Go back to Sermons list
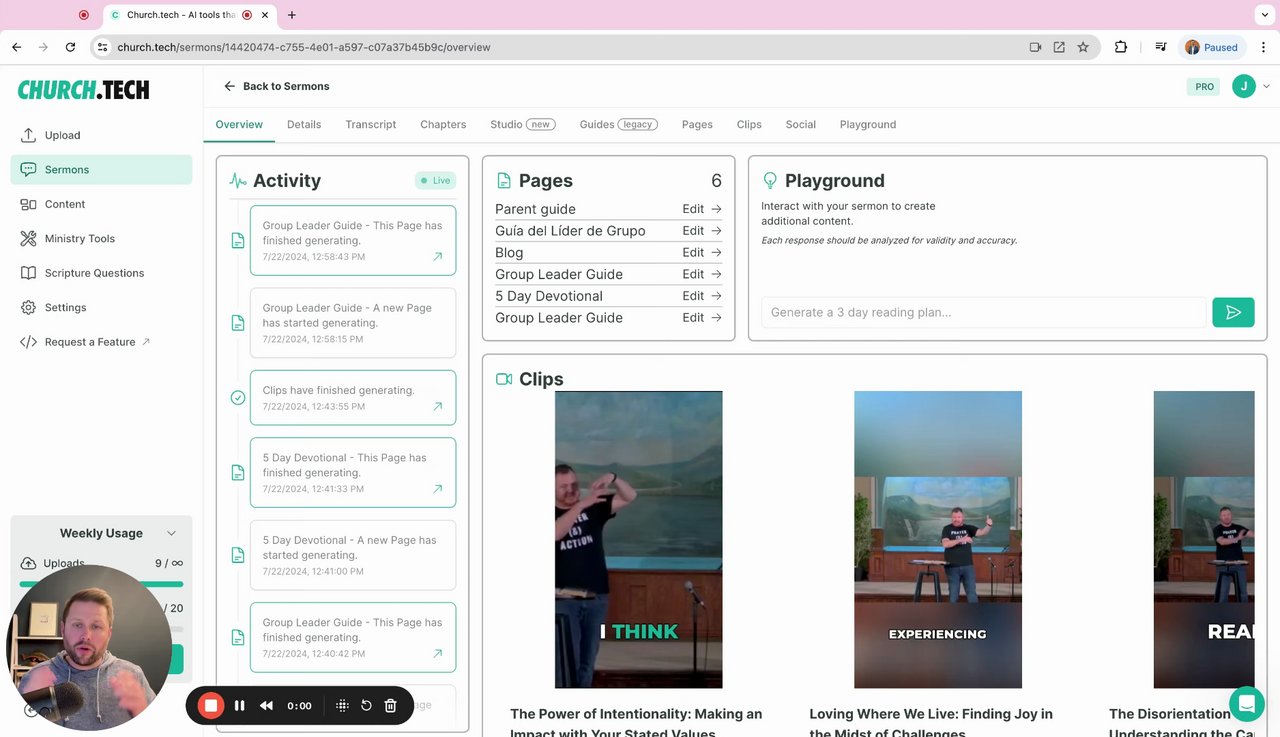1280x737 pixels. coord(276,86)
